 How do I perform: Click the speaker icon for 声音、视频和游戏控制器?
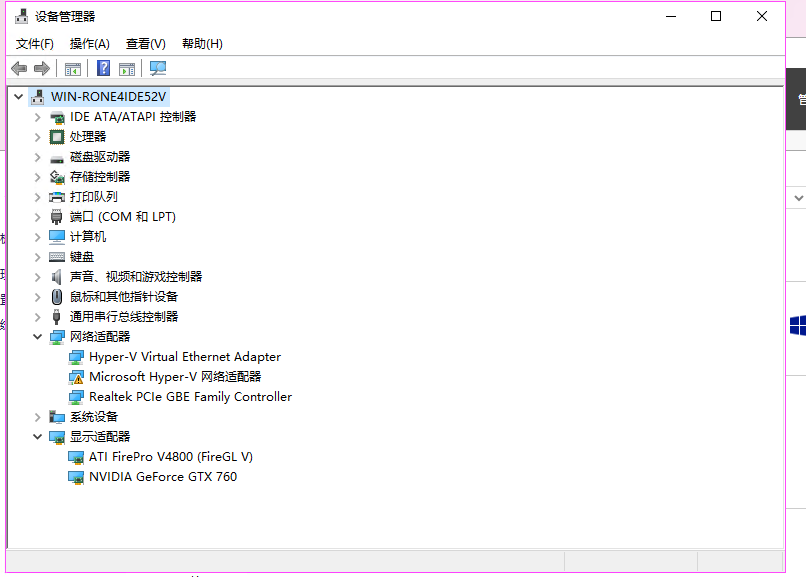pyautogui.click(x=57, y=277)
